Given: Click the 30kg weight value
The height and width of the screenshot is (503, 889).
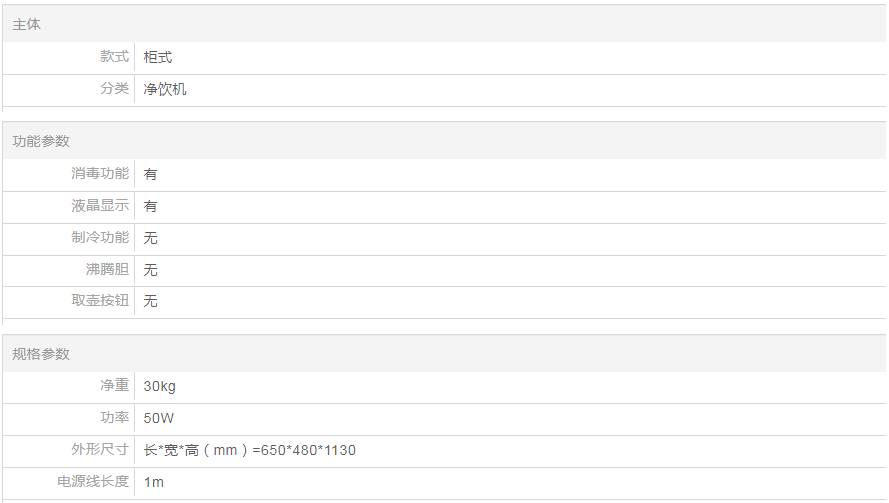Looking at the screenshot, I should (x=160, y=386).
